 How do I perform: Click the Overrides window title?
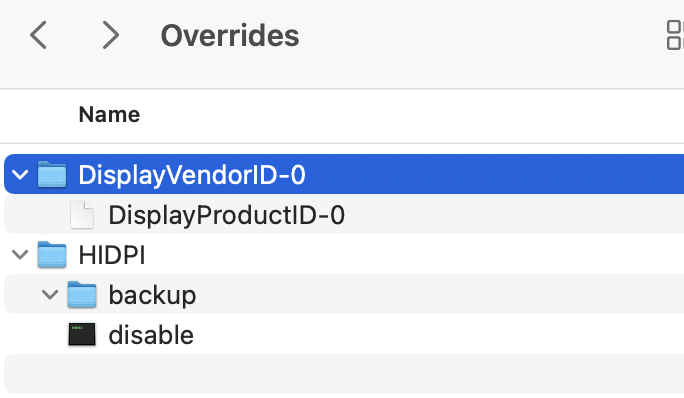pos(230,35)
